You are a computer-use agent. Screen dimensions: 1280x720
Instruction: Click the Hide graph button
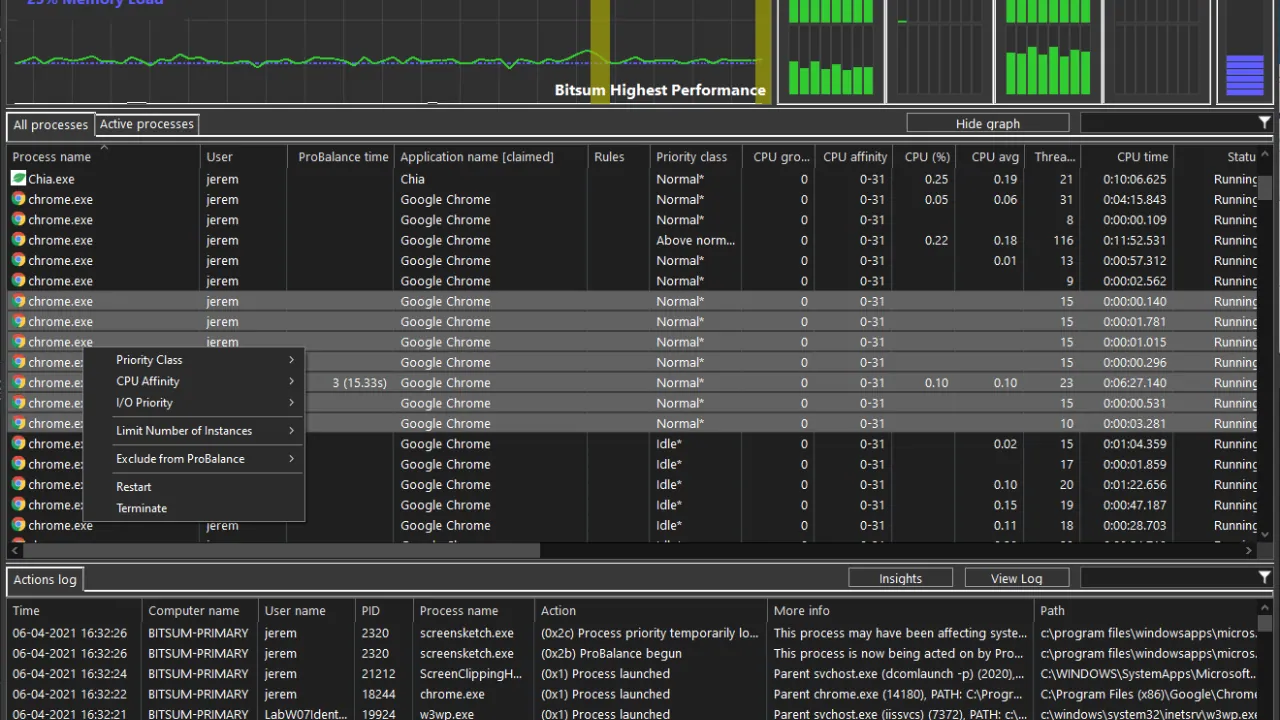click(x=988, y=123)
